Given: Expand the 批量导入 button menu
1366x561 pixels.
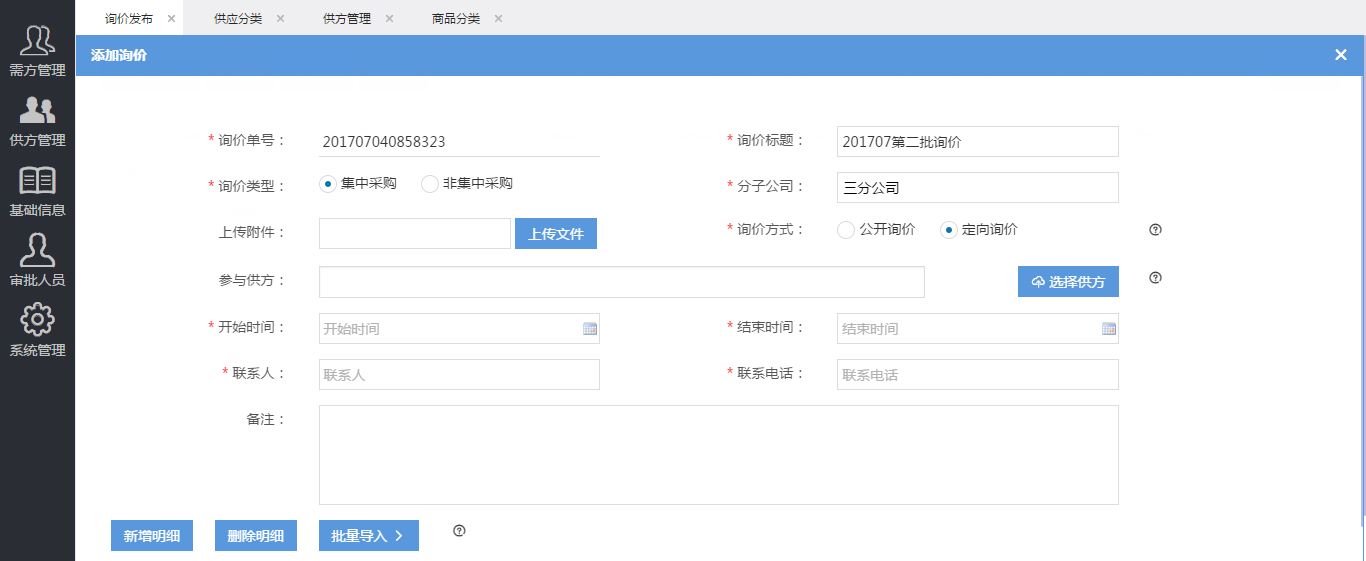Looking at the screenshot, I should [368, 536].
